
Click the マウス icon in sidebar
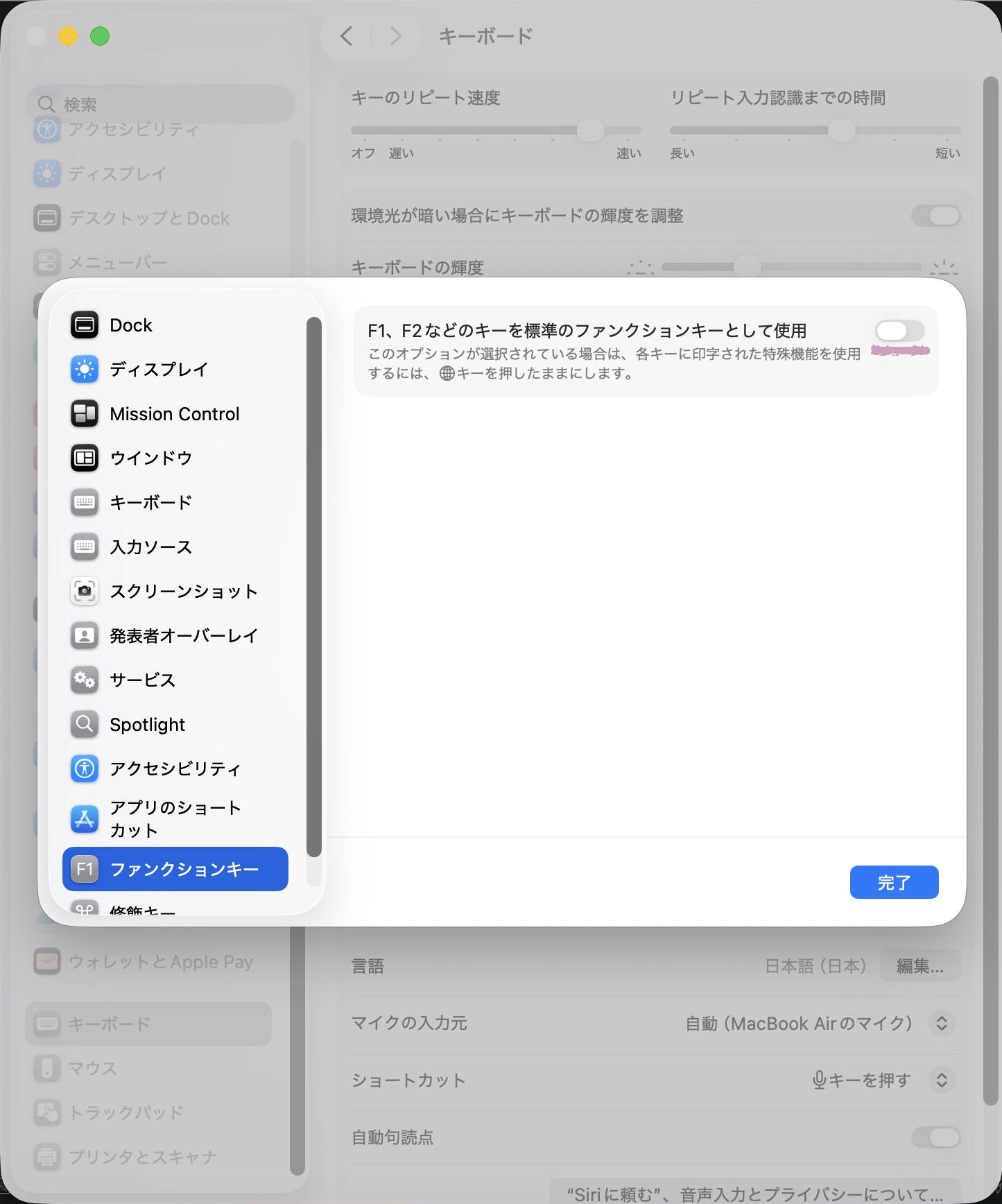(x=47, y=1068)
